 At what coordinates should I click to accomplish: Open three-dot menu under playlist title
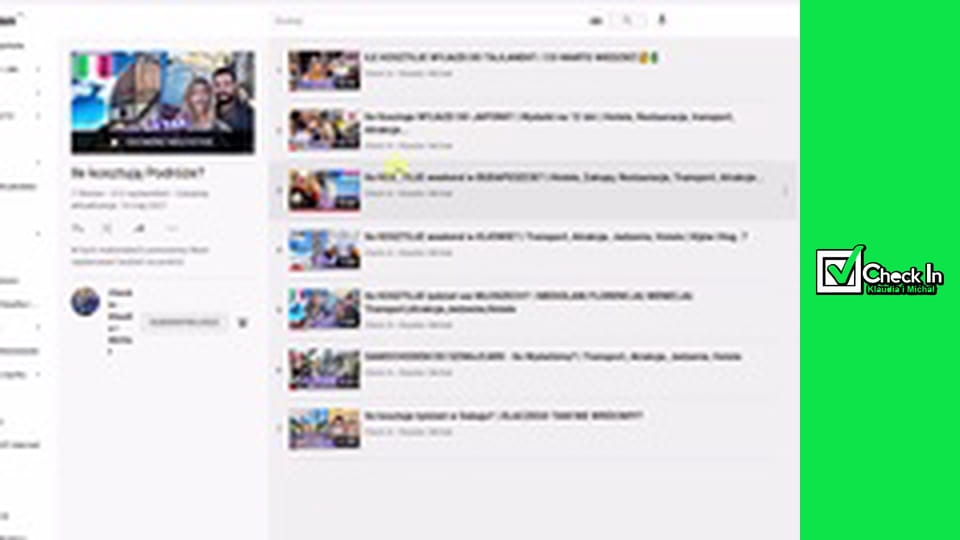coord(171,229)
